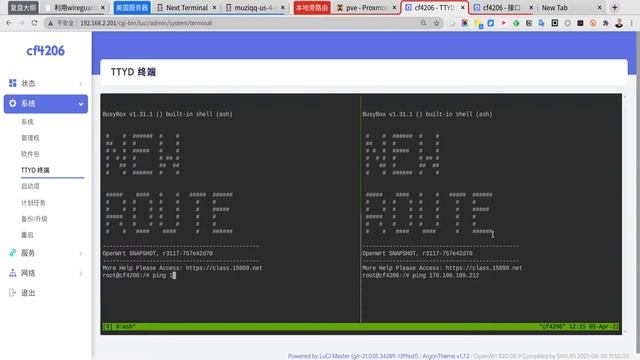Click the Powered by LuCI Master footer link
This screenshot has width=640, height=360.
tap(353, 356)
